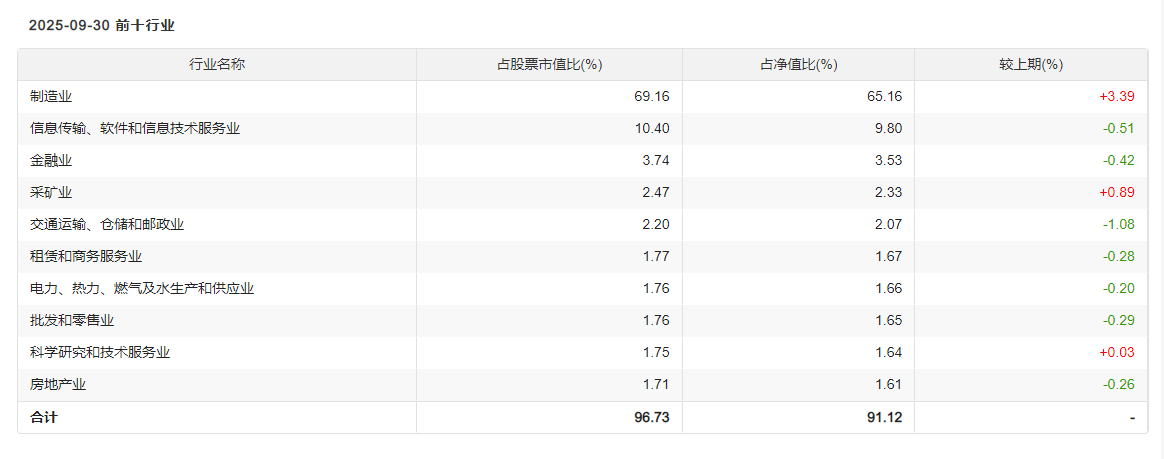1164x459 pixels.
Task: Select 电力、热力、燃气及水生产和供应业 cell
Action: tap(142, 288)
